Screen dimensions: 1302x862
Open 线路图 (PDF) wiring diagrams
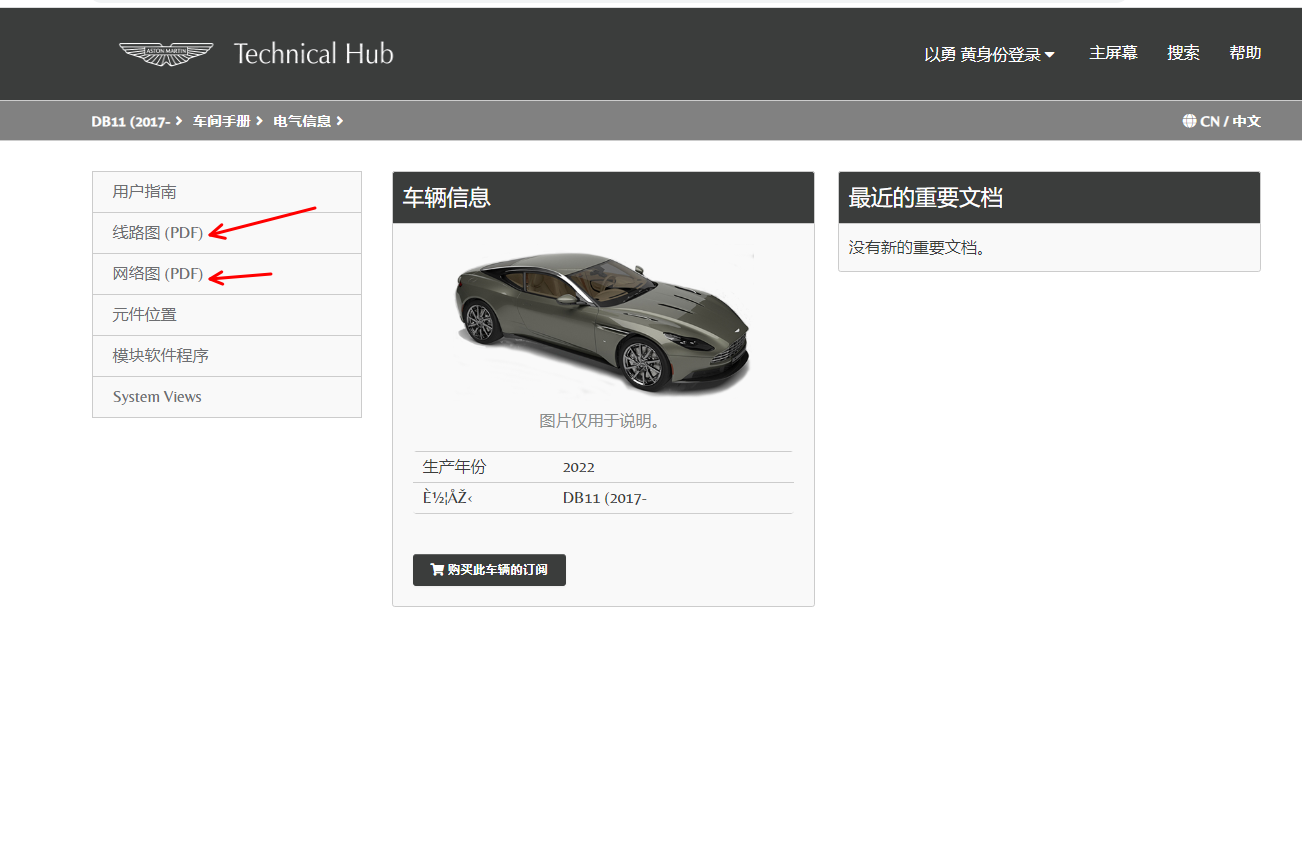click(x=158, y=233)
